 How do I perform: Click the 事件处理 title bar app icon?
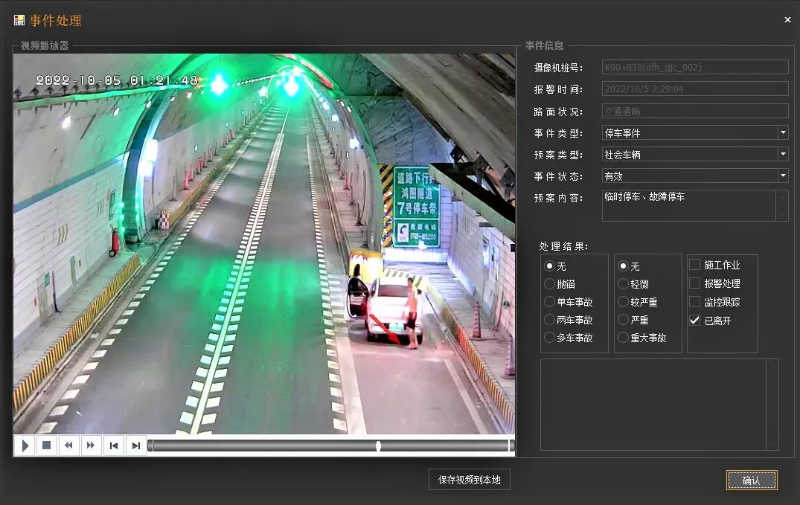(18, 20)
